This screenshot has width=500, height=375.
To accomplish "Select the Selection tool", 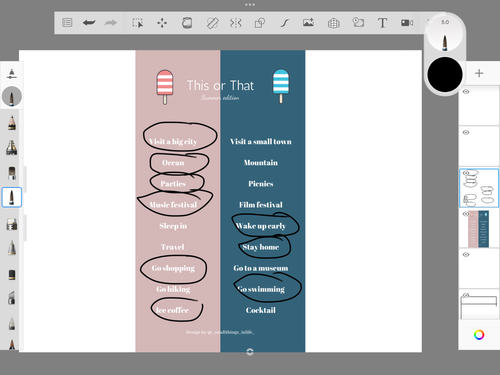I will pos(137,23).
